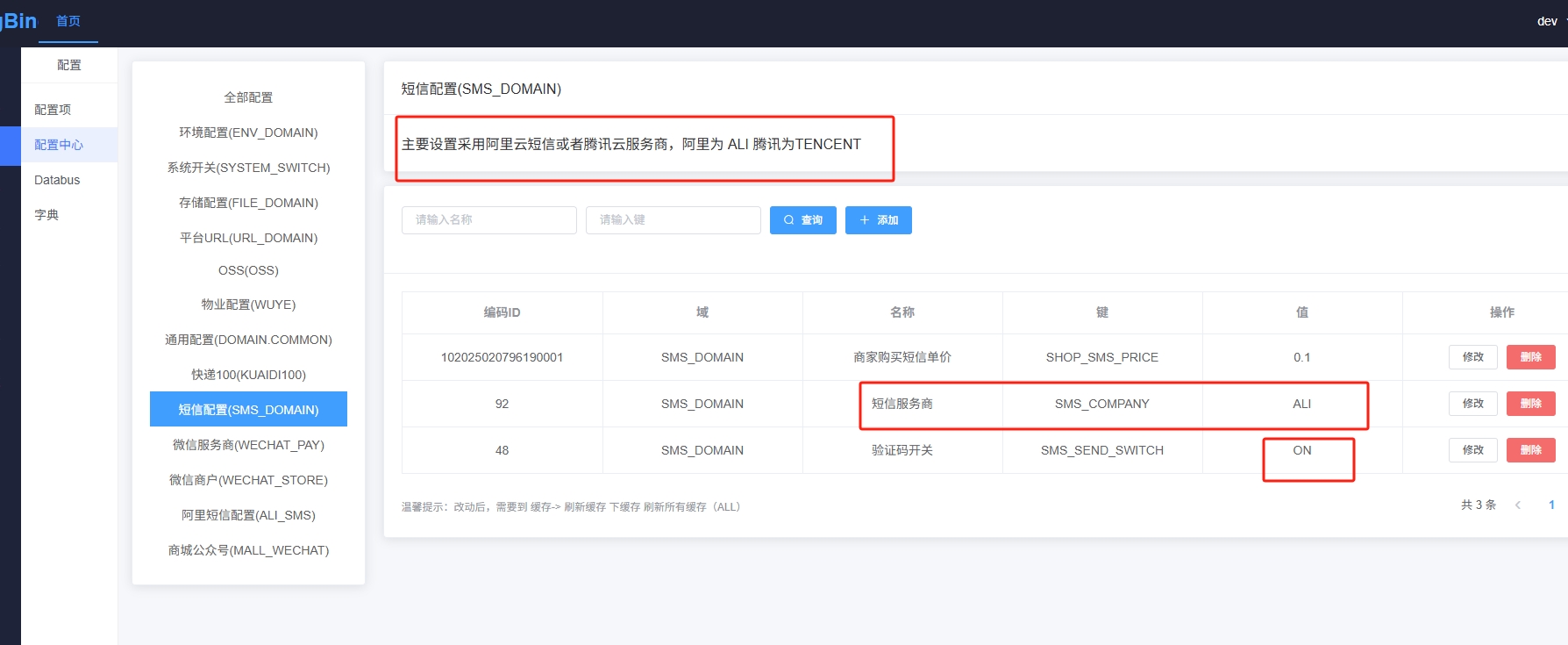Click the ALI/TENCENT description text

click(631, 144)
